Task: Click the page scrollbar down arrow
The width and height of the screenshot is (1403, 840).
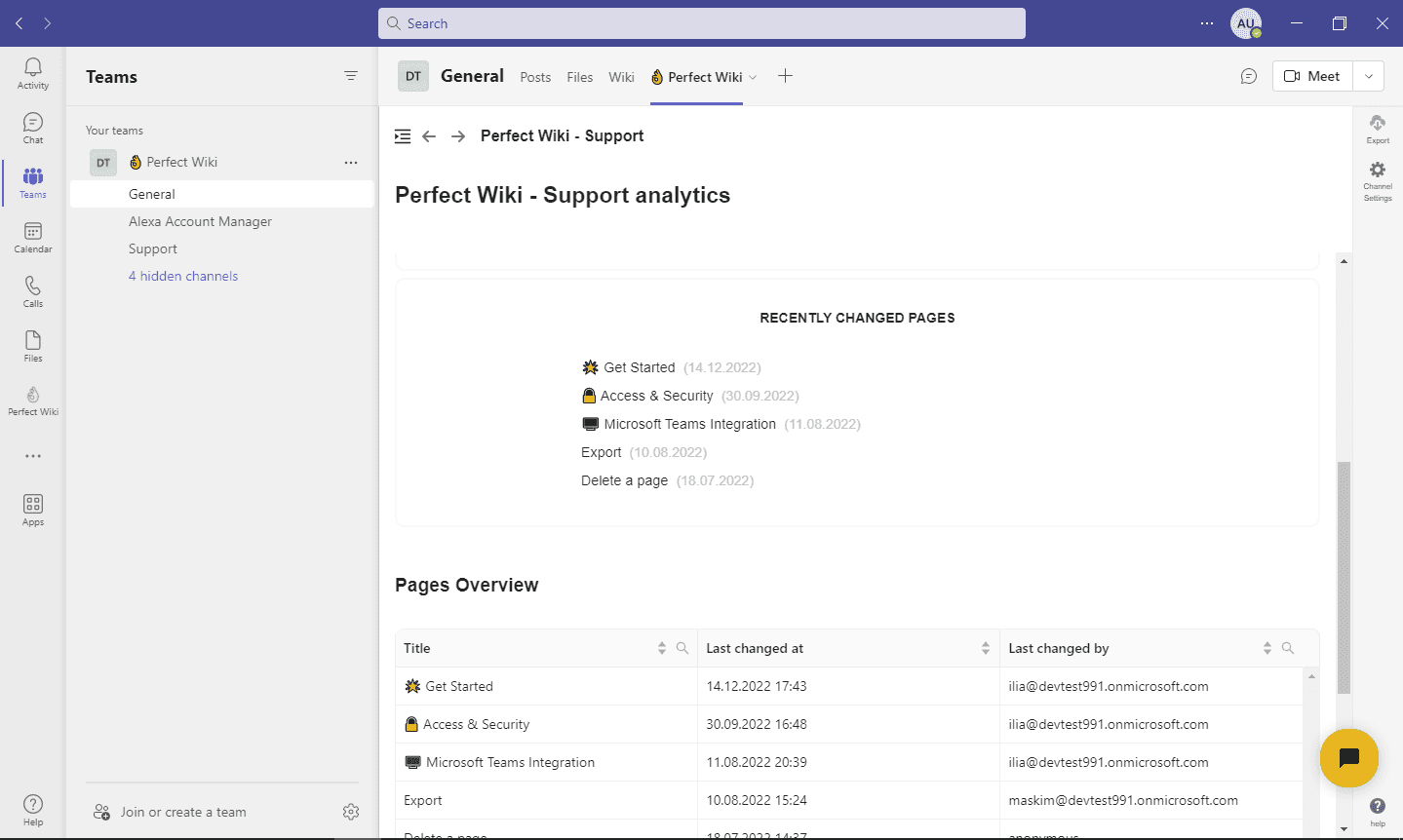Action: (x=1345, y=828)
